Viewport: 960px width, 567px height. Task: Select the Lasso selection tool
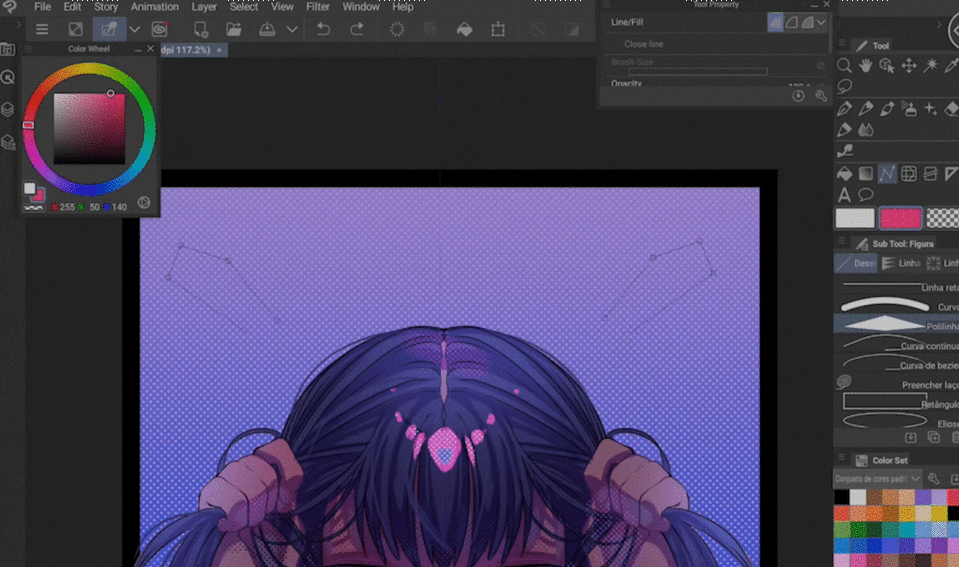(845, 86)
